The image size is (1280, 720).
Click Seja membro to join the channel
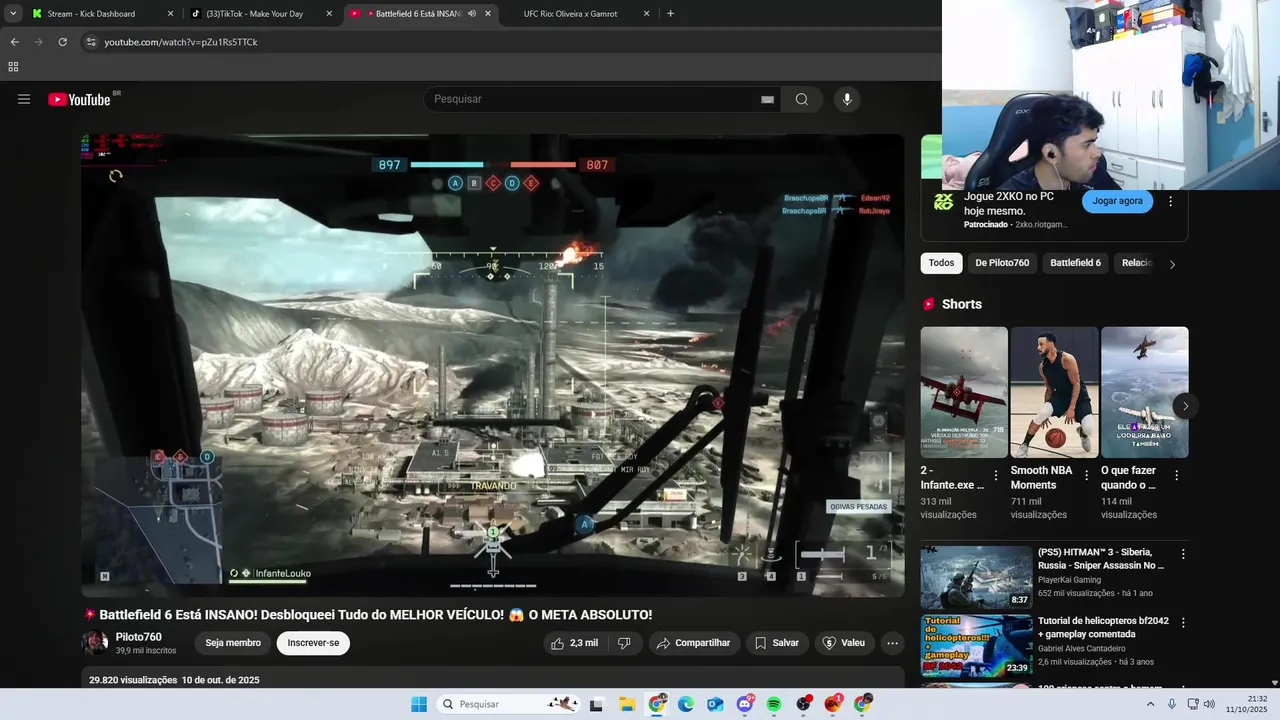click(x=233, y=643)
